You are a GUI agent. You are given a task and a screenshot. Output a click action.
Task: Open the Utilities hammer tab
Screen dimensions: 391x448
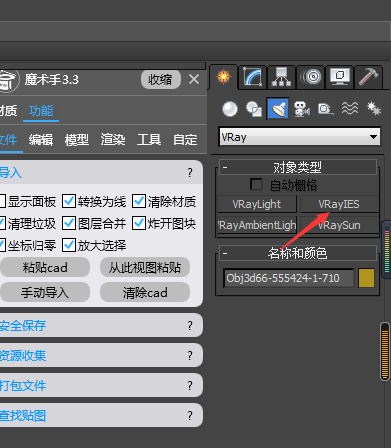coord(368,77)
